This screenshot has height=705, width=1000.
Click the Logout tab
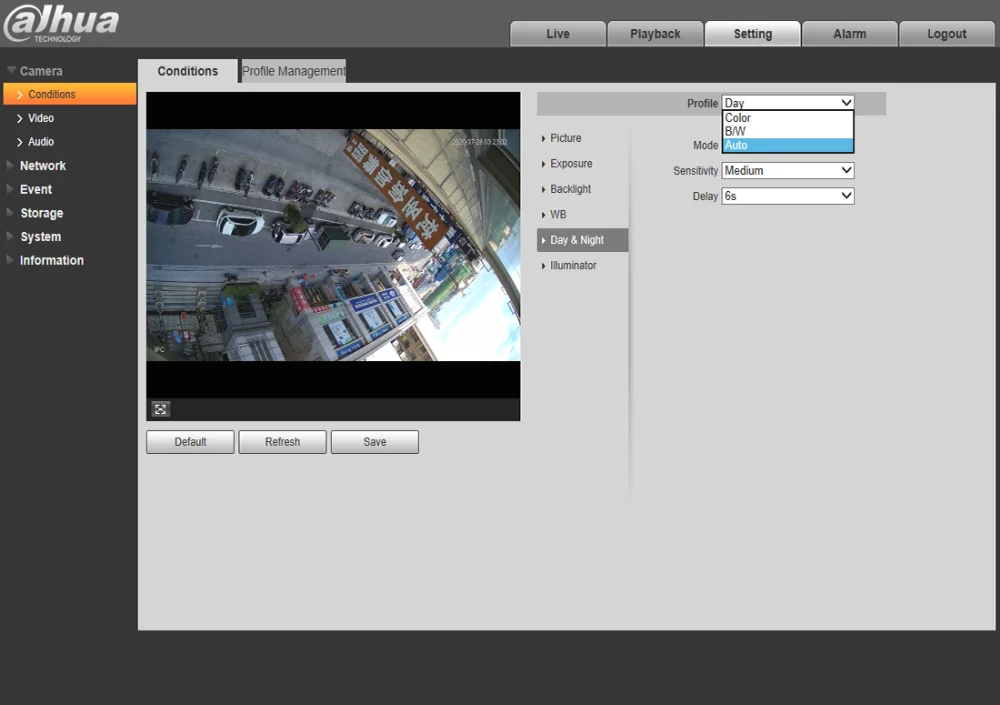(946, 34)
